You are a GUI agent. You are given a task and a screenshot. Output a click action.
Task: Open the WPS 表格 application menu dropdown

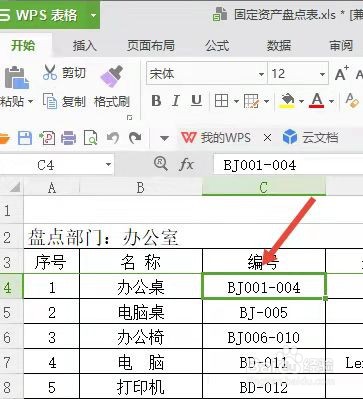[x=94, y=15]
